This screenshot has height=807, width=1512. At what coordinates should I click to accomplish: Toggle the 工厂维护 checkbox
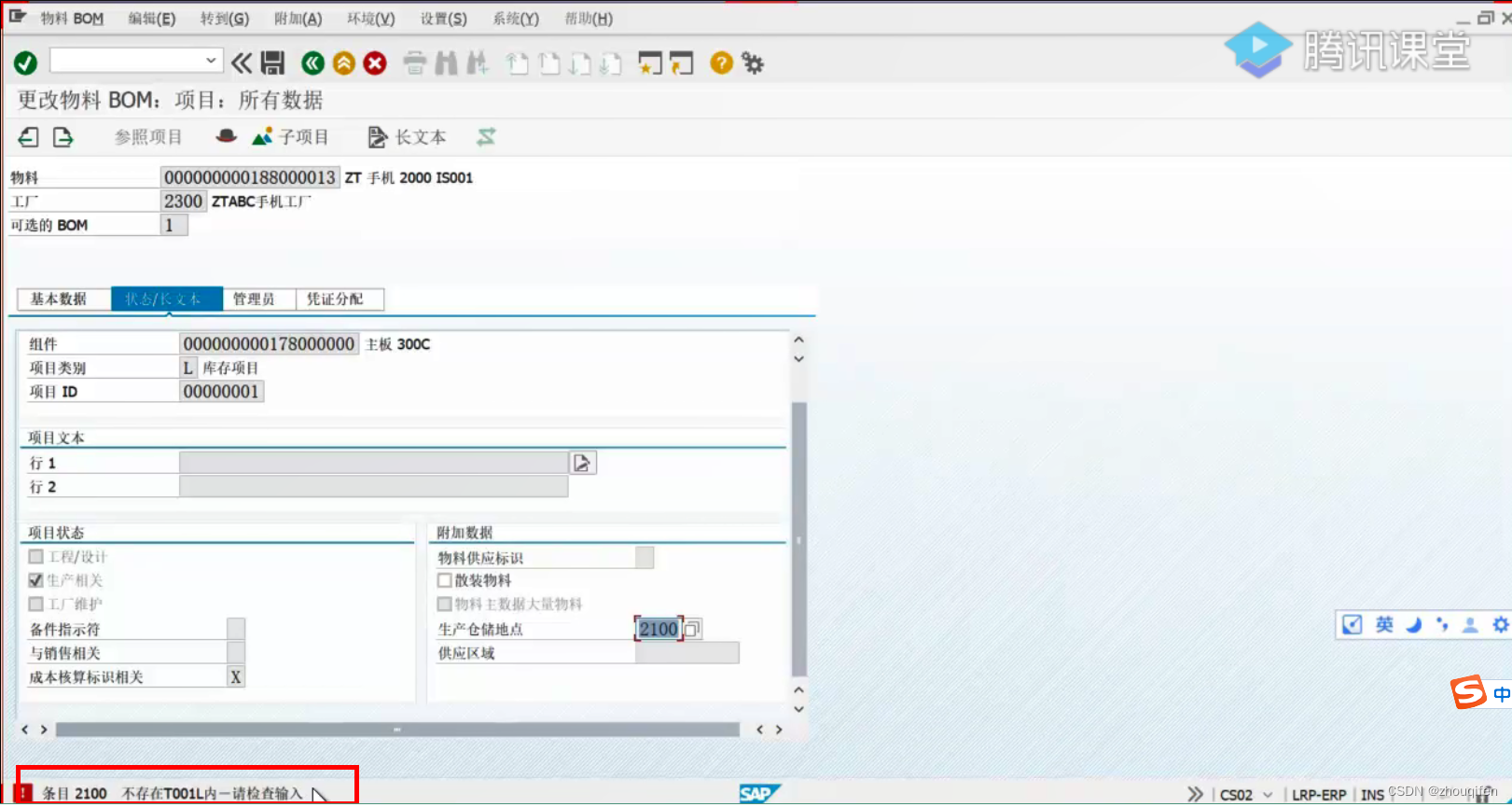[36, 604]
